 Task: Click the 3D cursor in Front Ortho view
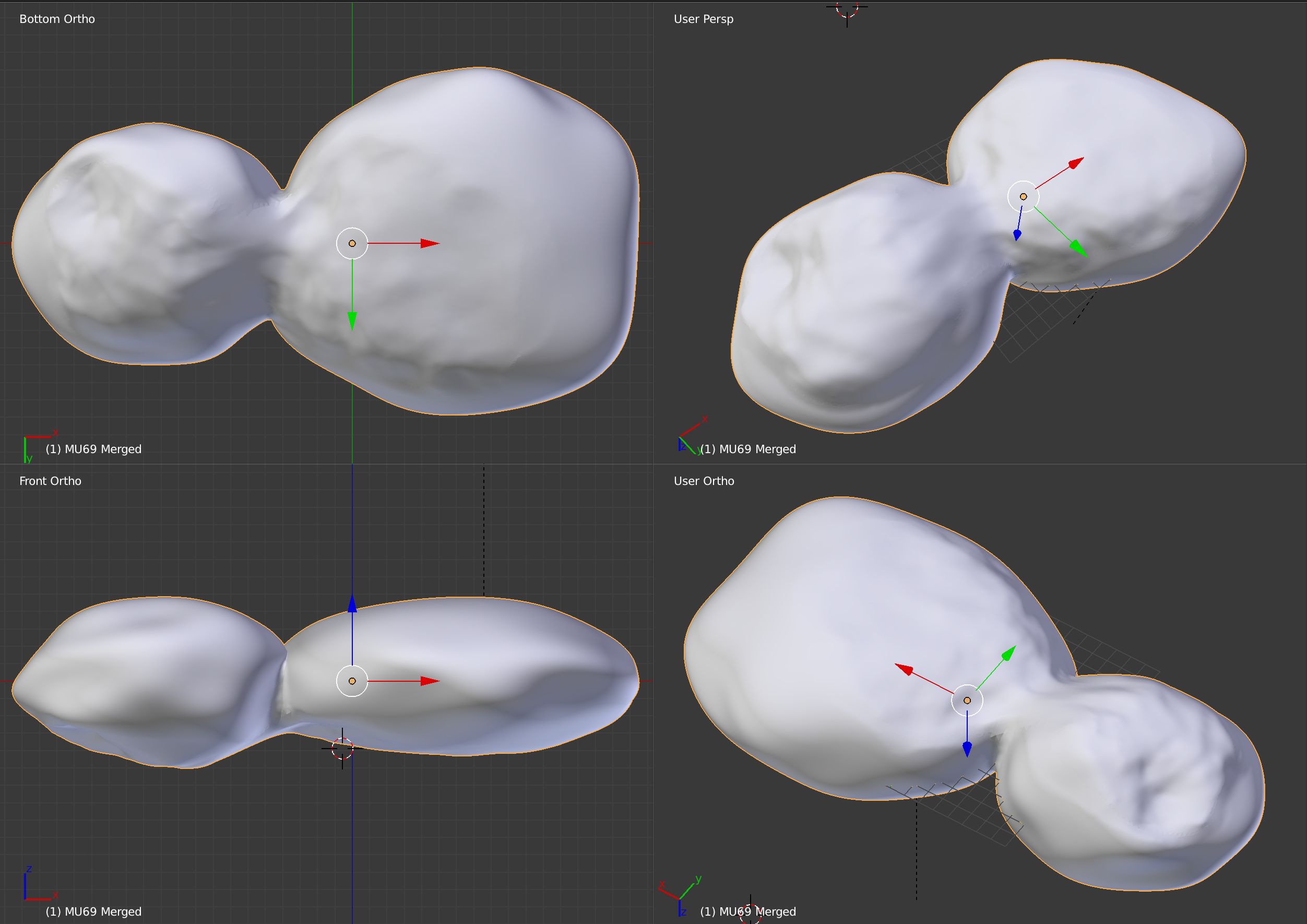click(x=342, y=749)
